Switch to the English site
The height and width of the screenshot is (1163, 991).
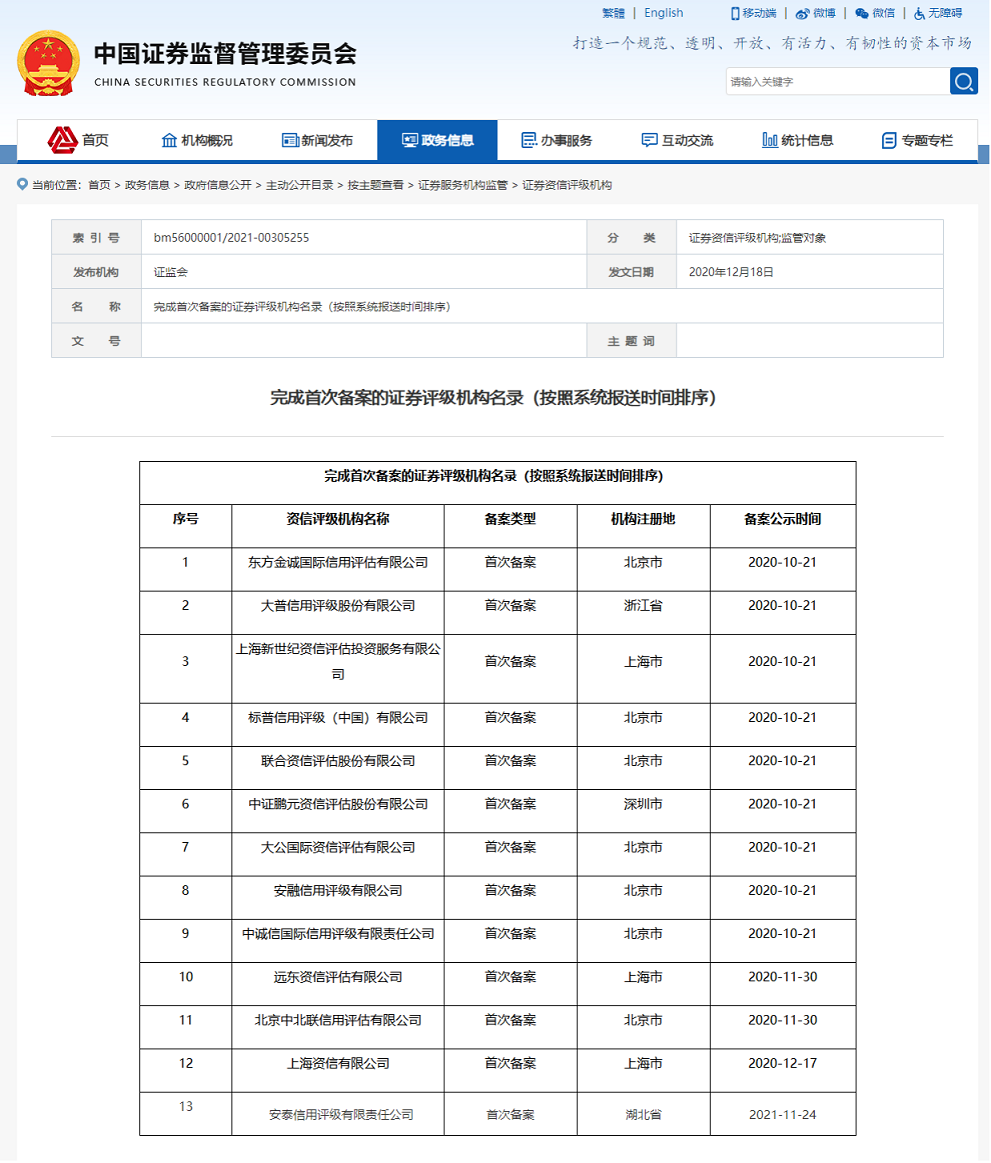[x=663, y=13]
